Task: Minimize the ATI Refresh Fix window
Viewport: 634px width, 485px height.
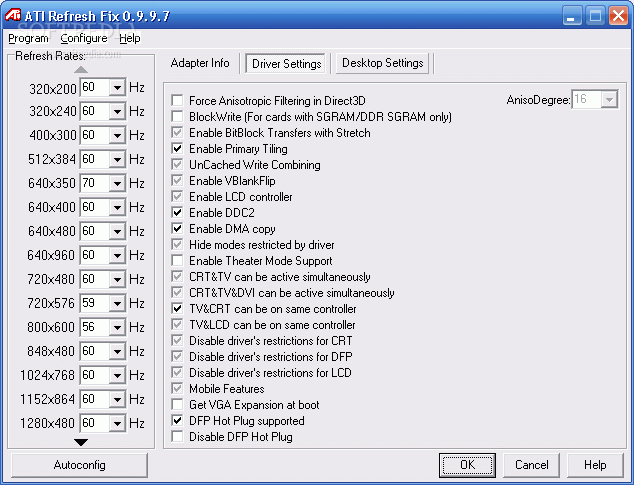Action: point(572,16)
